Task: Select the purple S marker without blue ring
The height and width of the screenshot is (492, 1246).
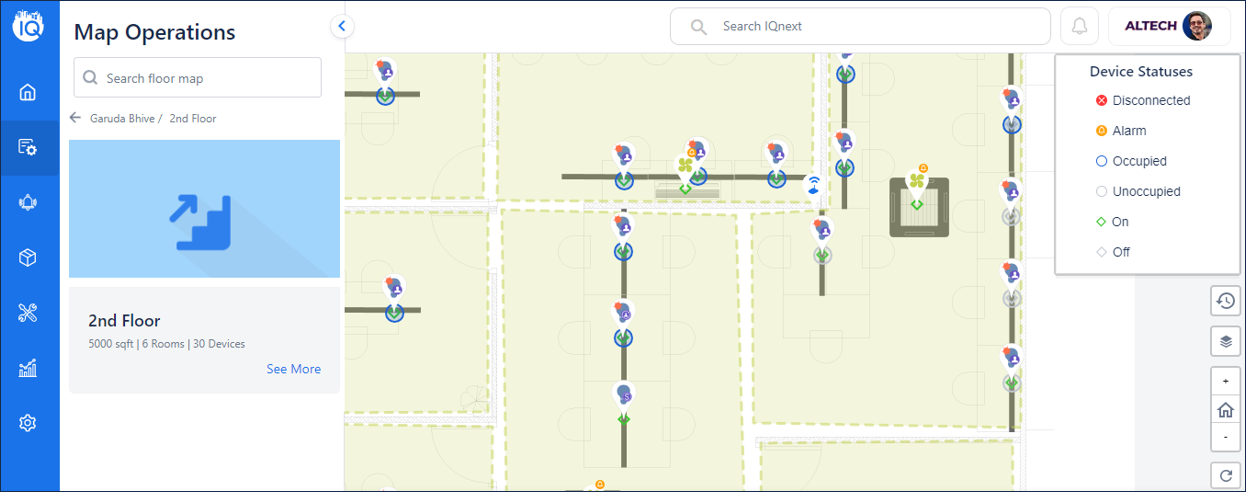Action: 625,396
